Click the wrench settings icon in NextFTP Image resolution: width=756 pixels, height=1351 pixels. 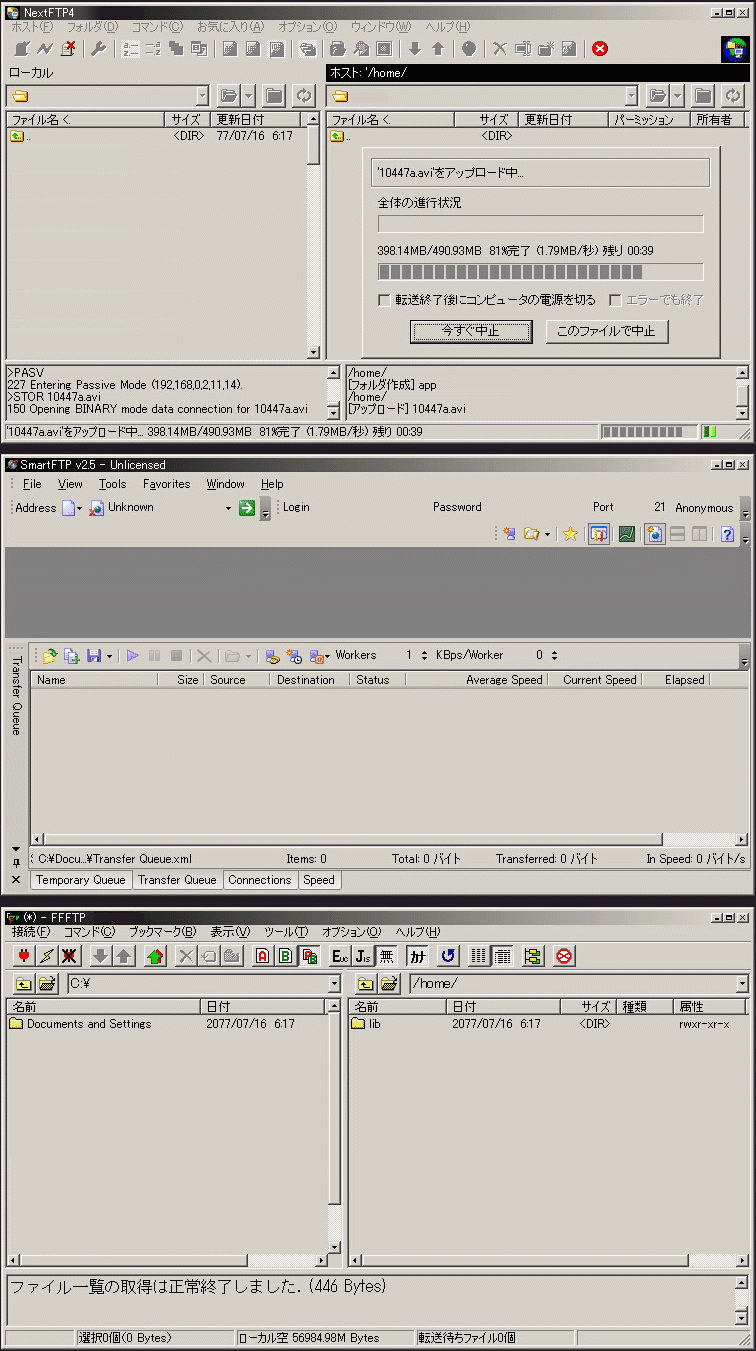98,49
